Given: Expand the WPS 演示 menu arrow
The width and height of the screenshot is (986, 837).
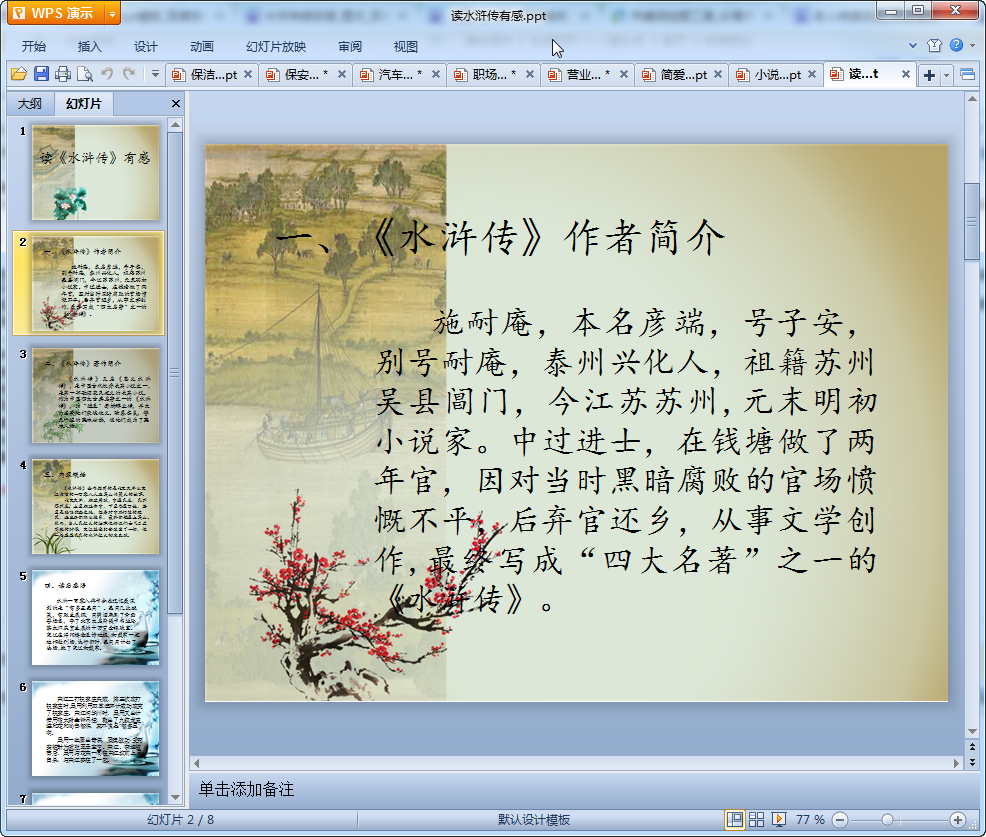Looking at the screenshot, I should tap(112, 13).
